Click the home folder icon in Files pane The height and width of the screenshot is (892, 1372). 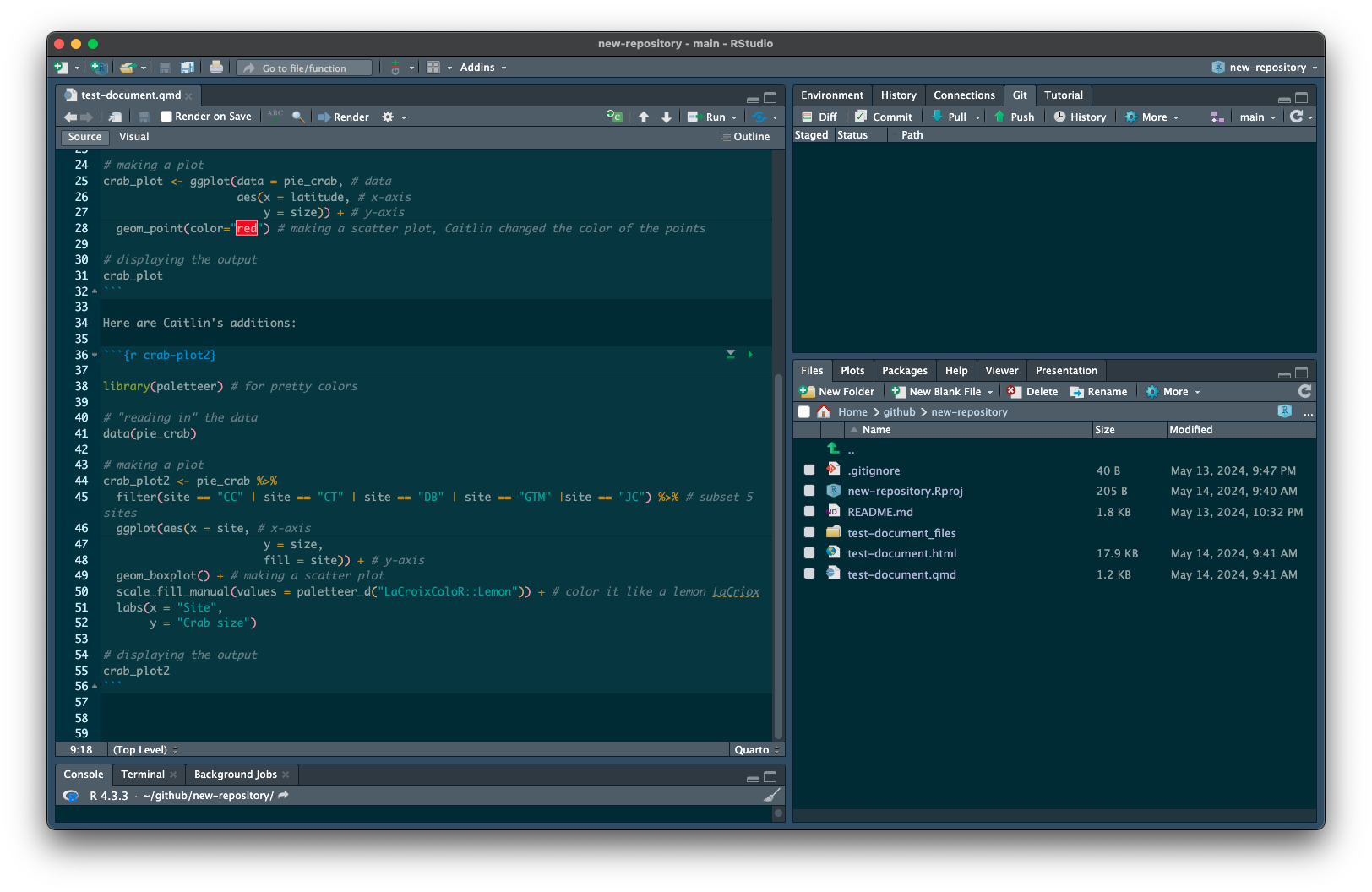pyautogui.click(x=824, y=412)
